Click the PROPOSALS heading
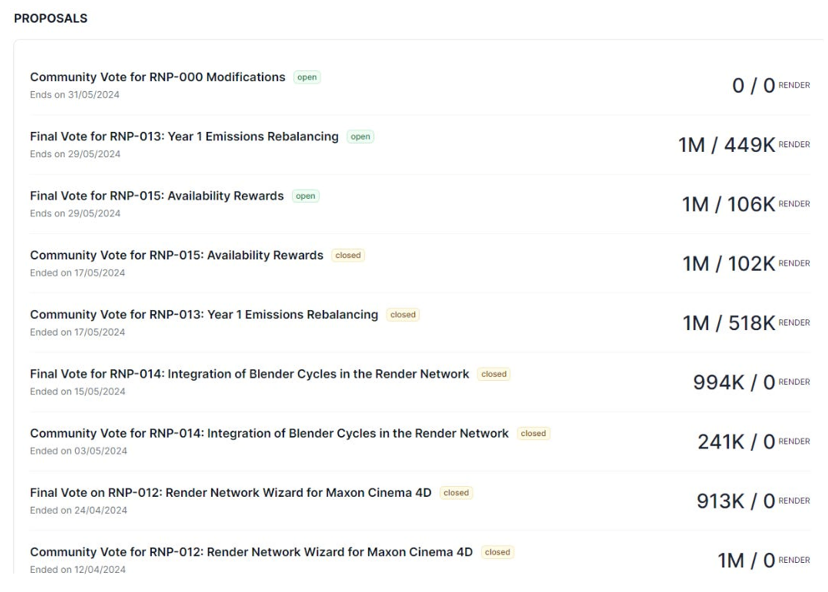 [50, 17]
